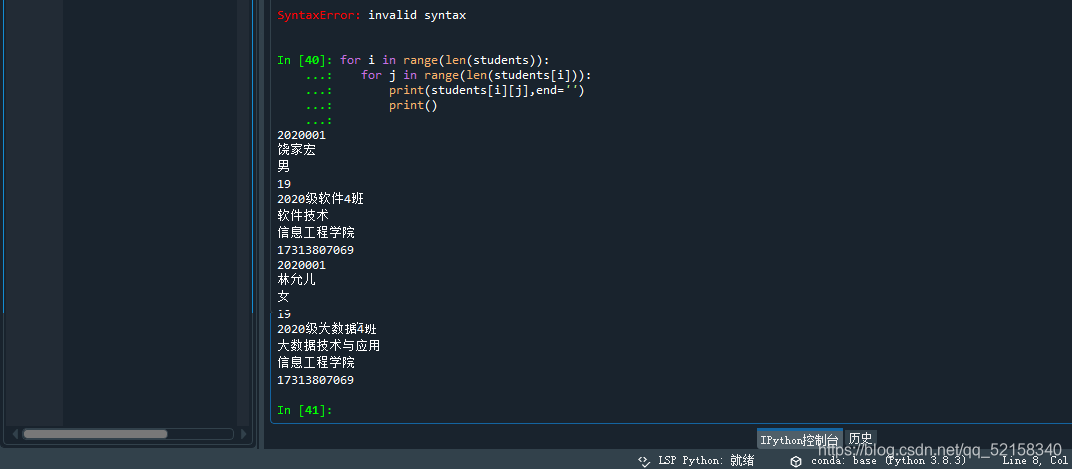
Task: Click the print(students[i][j],end='') line
Action: coord(487,90)
